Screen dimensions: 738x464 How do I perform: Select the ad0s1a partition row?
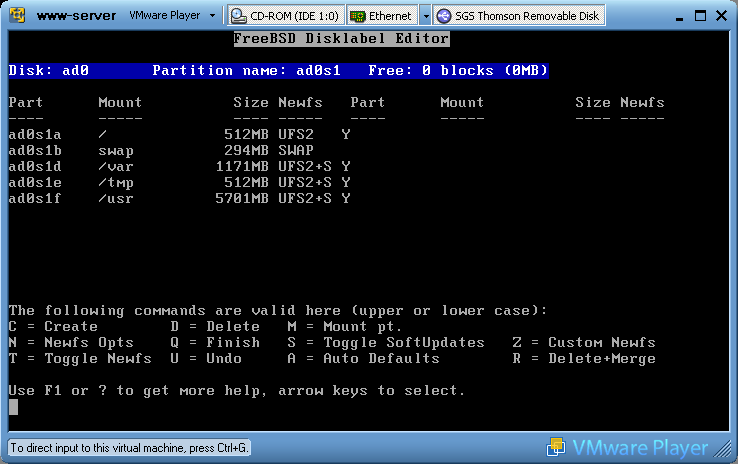point(179,135)
